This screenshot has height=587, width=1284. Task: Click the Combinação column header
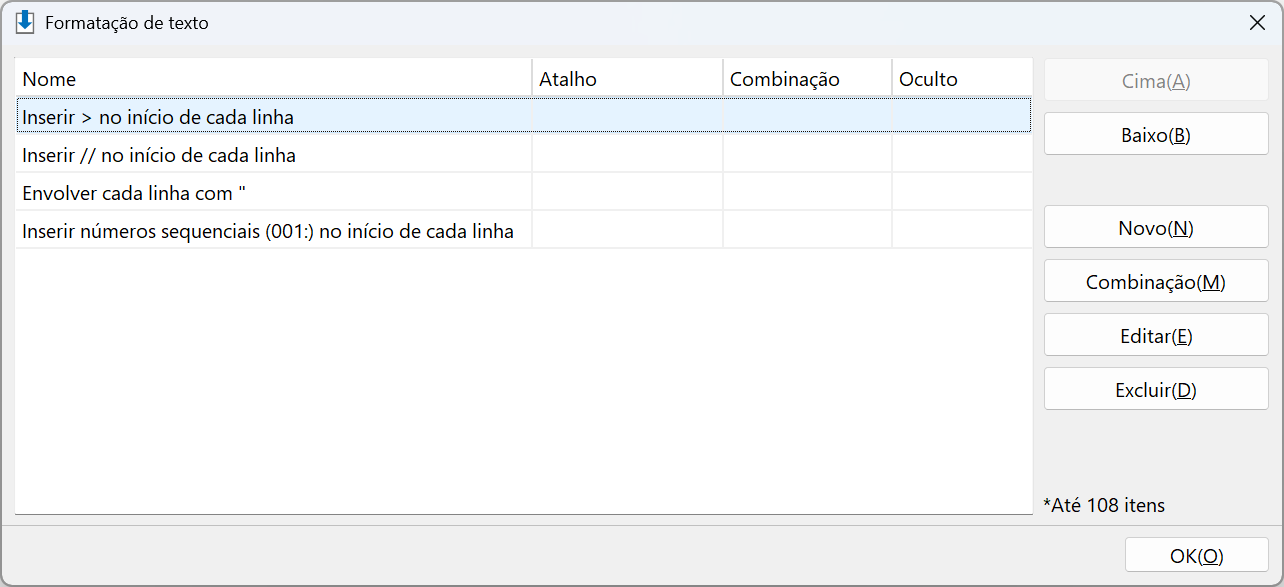tap(807, 79)
